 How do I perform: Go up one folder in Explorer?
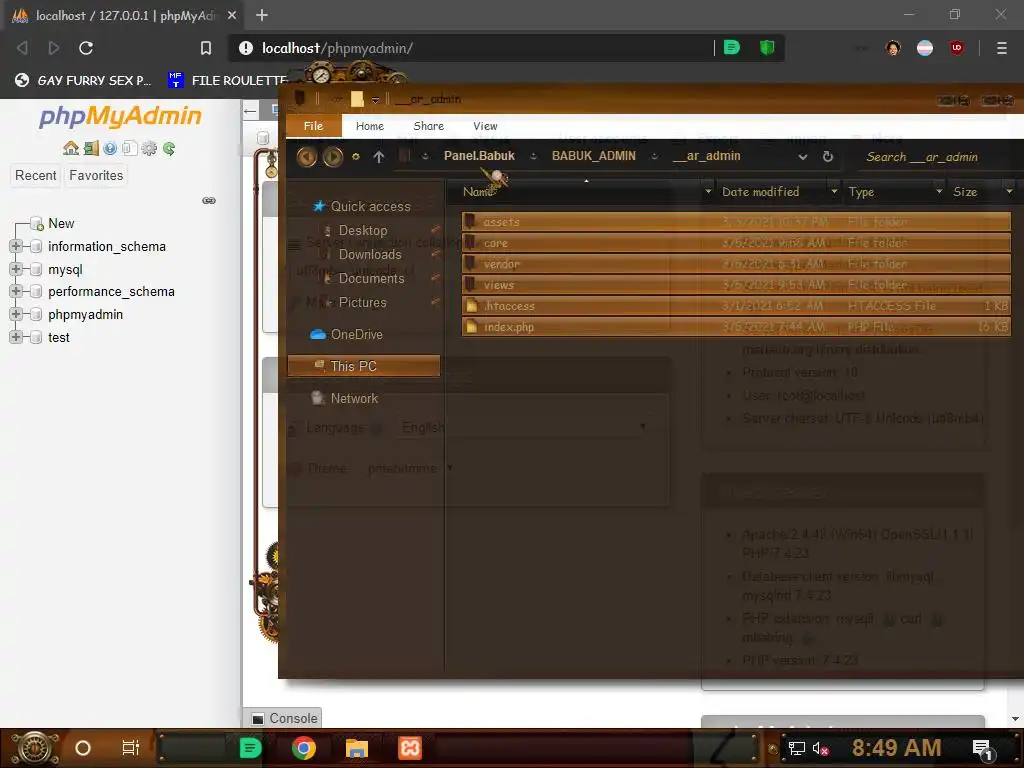click(379, 157)
